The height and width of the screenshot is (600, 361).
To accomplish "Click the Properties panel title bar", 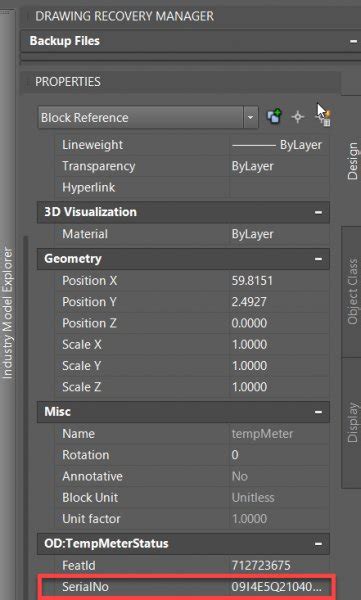I will click(x=180, y=82).
